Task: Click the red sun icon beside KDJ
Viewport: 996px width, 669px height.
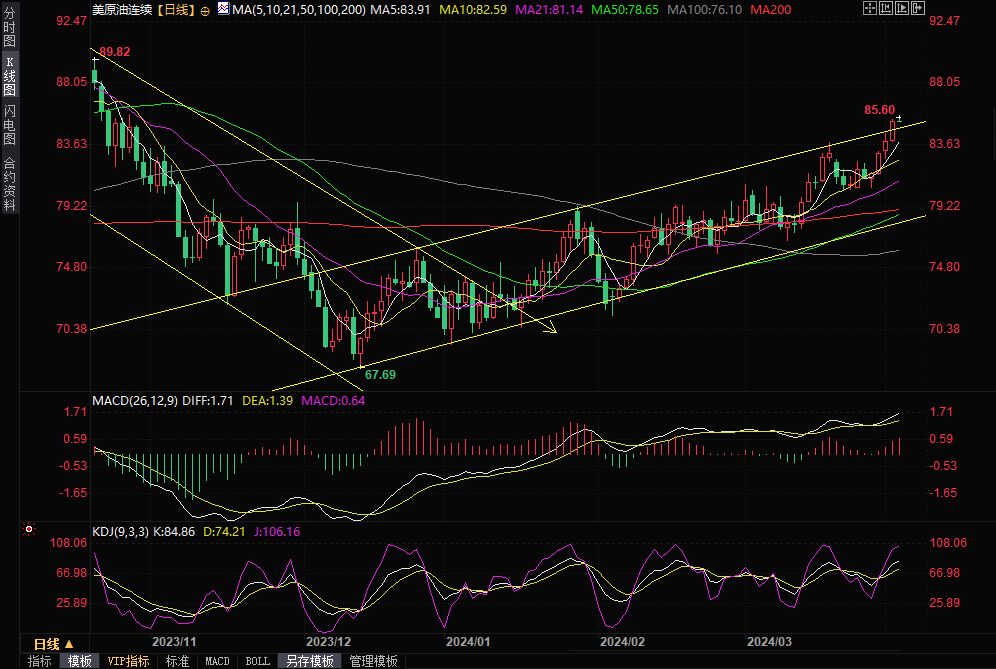Action: point(29,530)
